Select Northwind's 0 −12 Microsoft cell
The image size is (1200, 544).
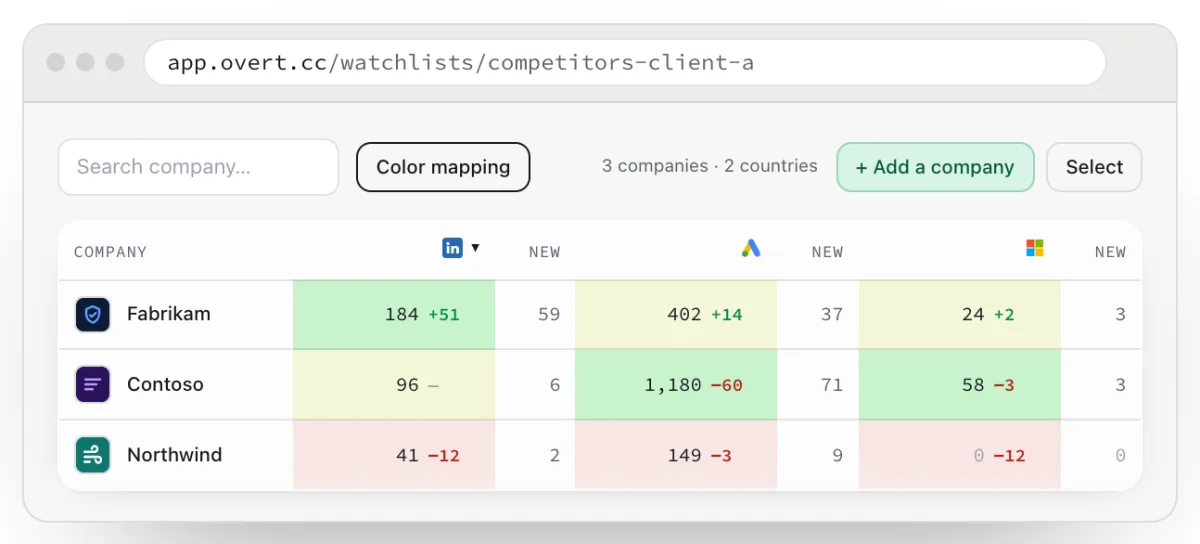coord(960,455)
